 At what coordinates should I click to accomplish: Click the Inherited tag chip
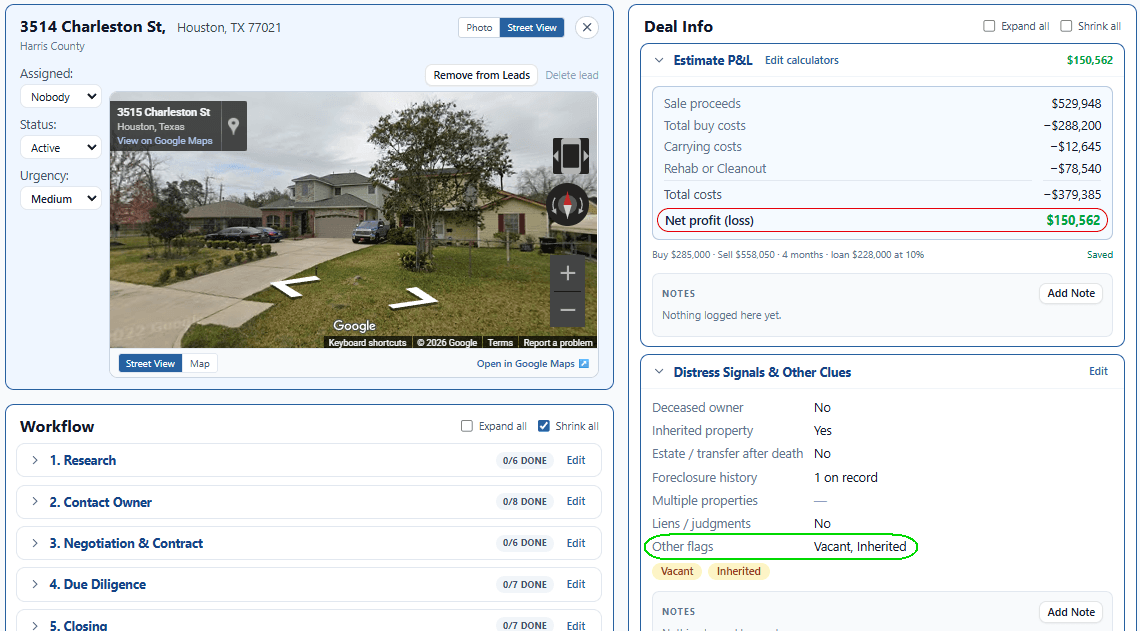pos(739,571)
